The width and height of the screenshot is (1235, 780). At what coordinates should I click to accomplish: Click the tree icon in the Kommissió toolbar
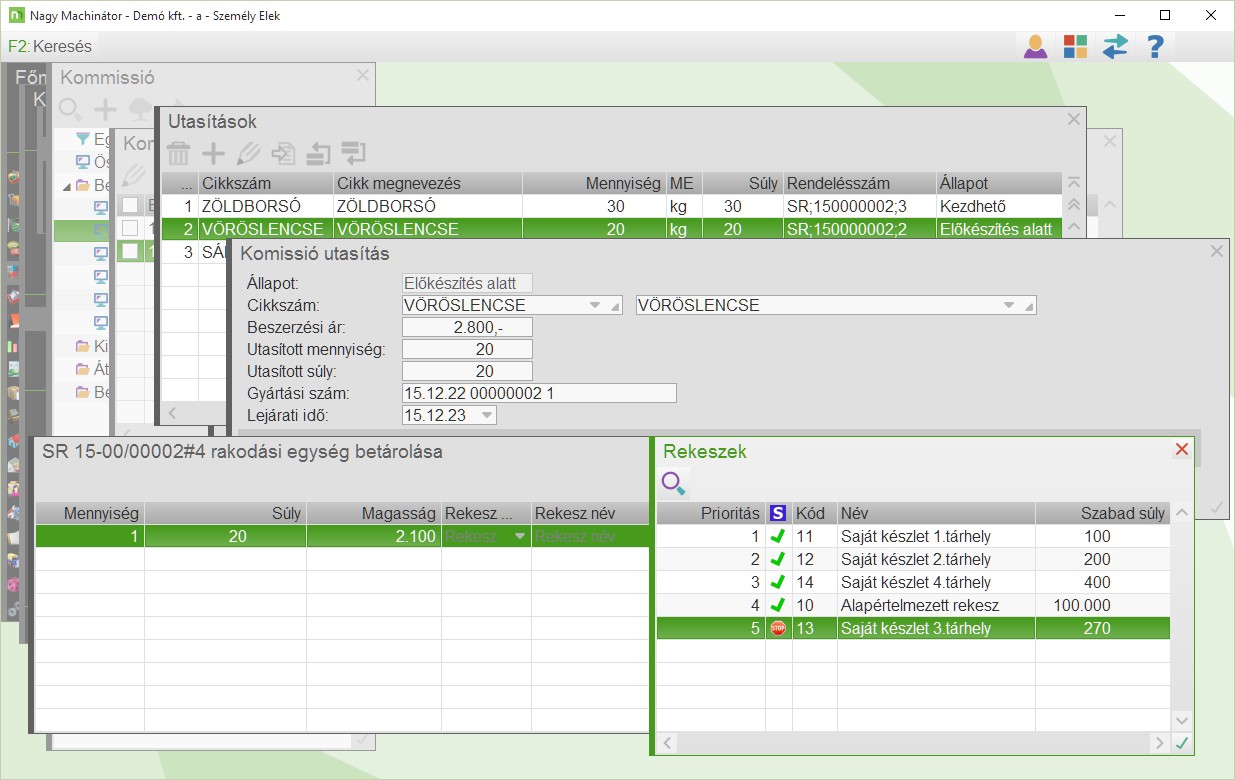coord(140,109)
